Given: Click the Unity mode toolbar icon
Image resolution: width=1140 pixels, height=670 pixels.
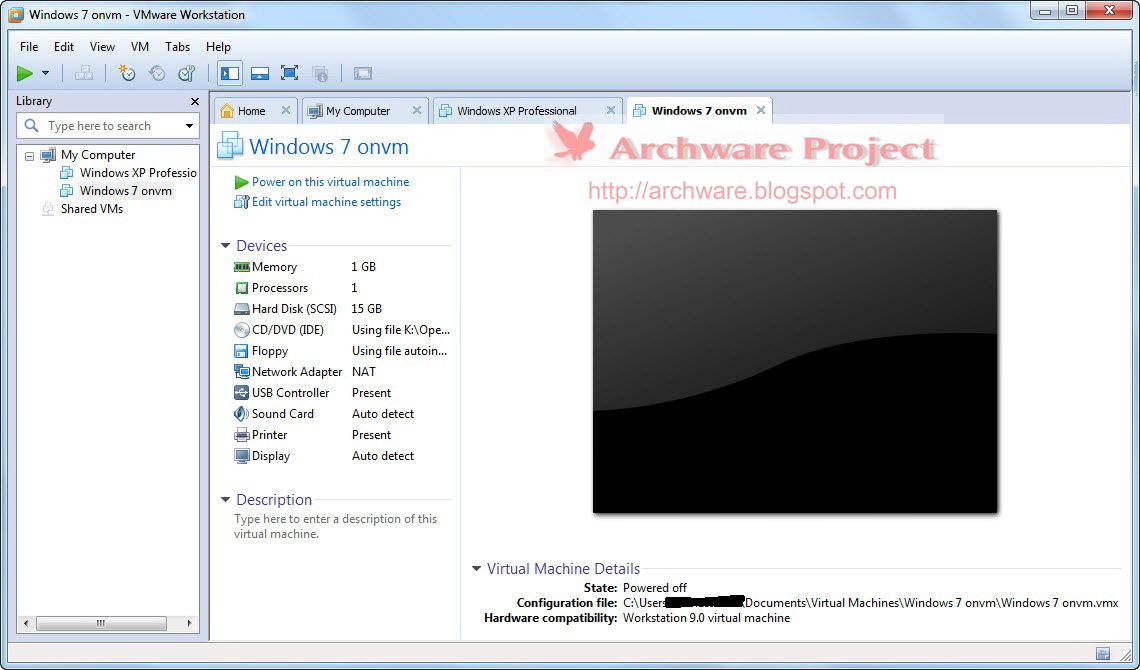Looking at the screenshot, I should [x=320, y=73].
